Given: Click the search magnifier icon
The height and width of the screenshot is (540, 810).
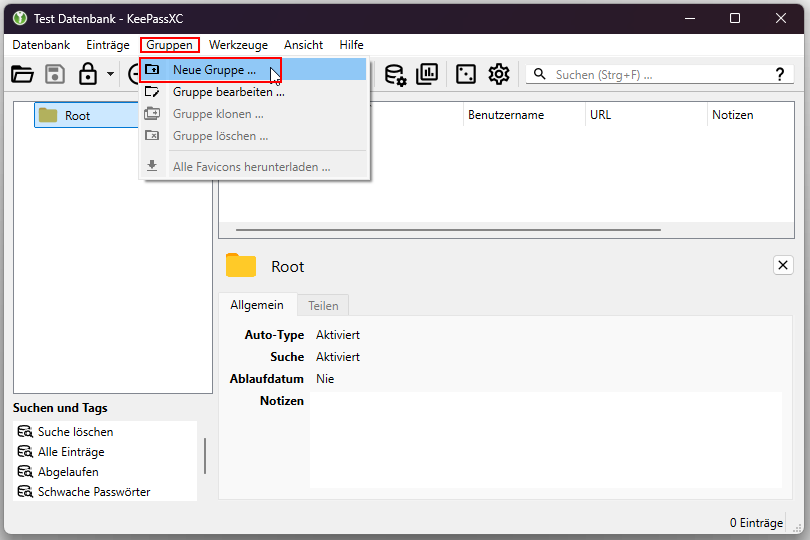Looking at the screenshot, I should pos(539,74).
